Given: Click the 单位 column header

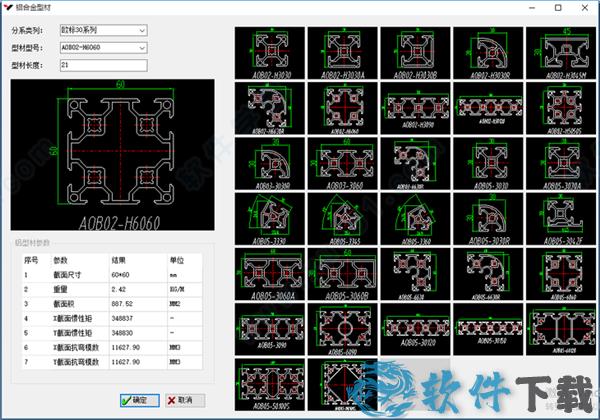Looking at the screenshot, I should (x=177, y=260).
